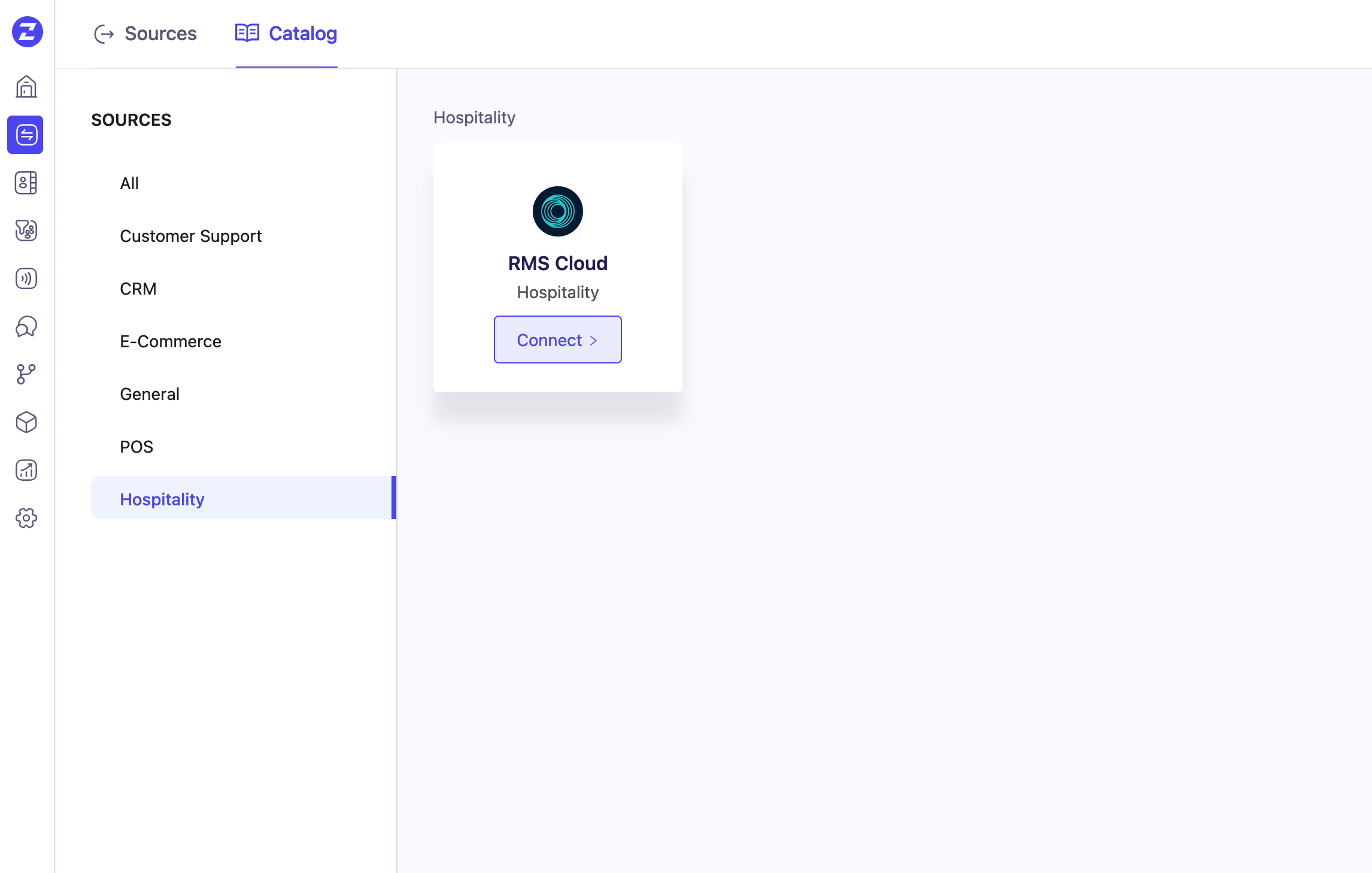The width and height of the screenshot is (1372, 873).
Task: Open the signals broadcast sidebar icon
Action: 26,278
